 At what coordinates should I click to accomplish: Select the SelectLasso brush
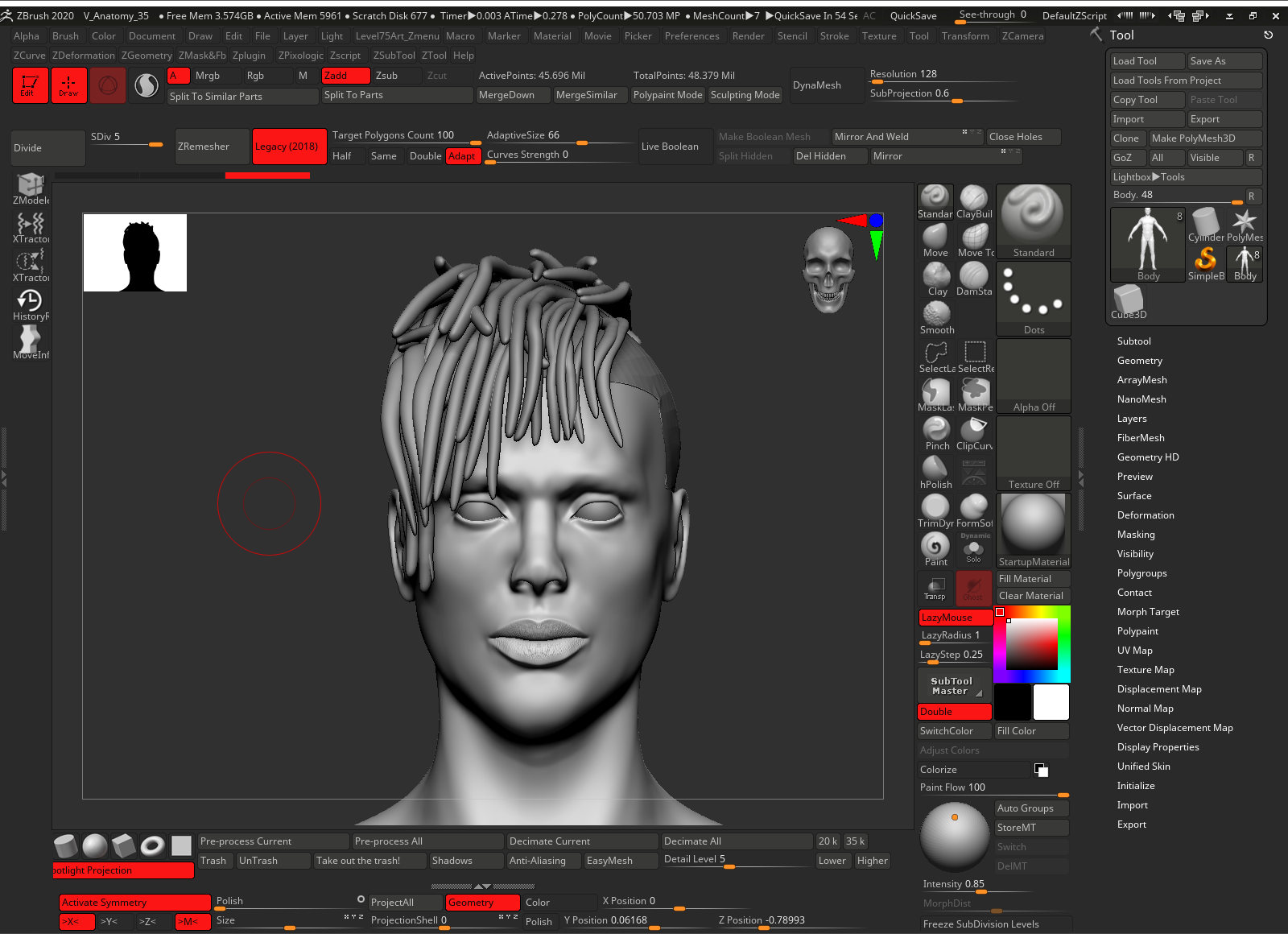936,357
